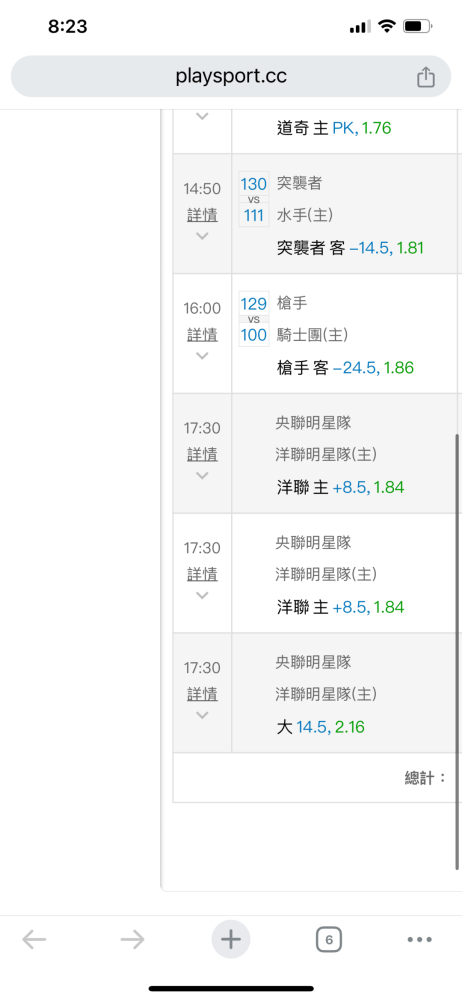Viewport: 462px width, 1000px height.
Task: Go back with the left arrow
Action: [34, 939]
